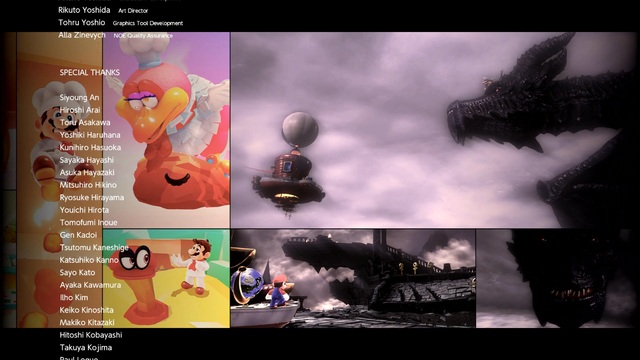
Task: Click the name Siyoung An
Action: coord(79,98)
